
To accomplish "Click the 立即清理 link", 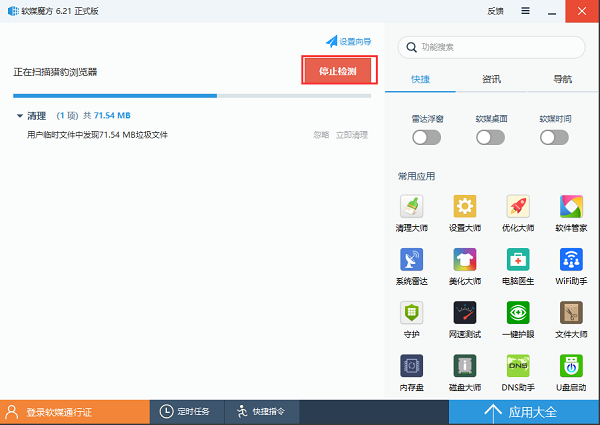I will 352,134.
